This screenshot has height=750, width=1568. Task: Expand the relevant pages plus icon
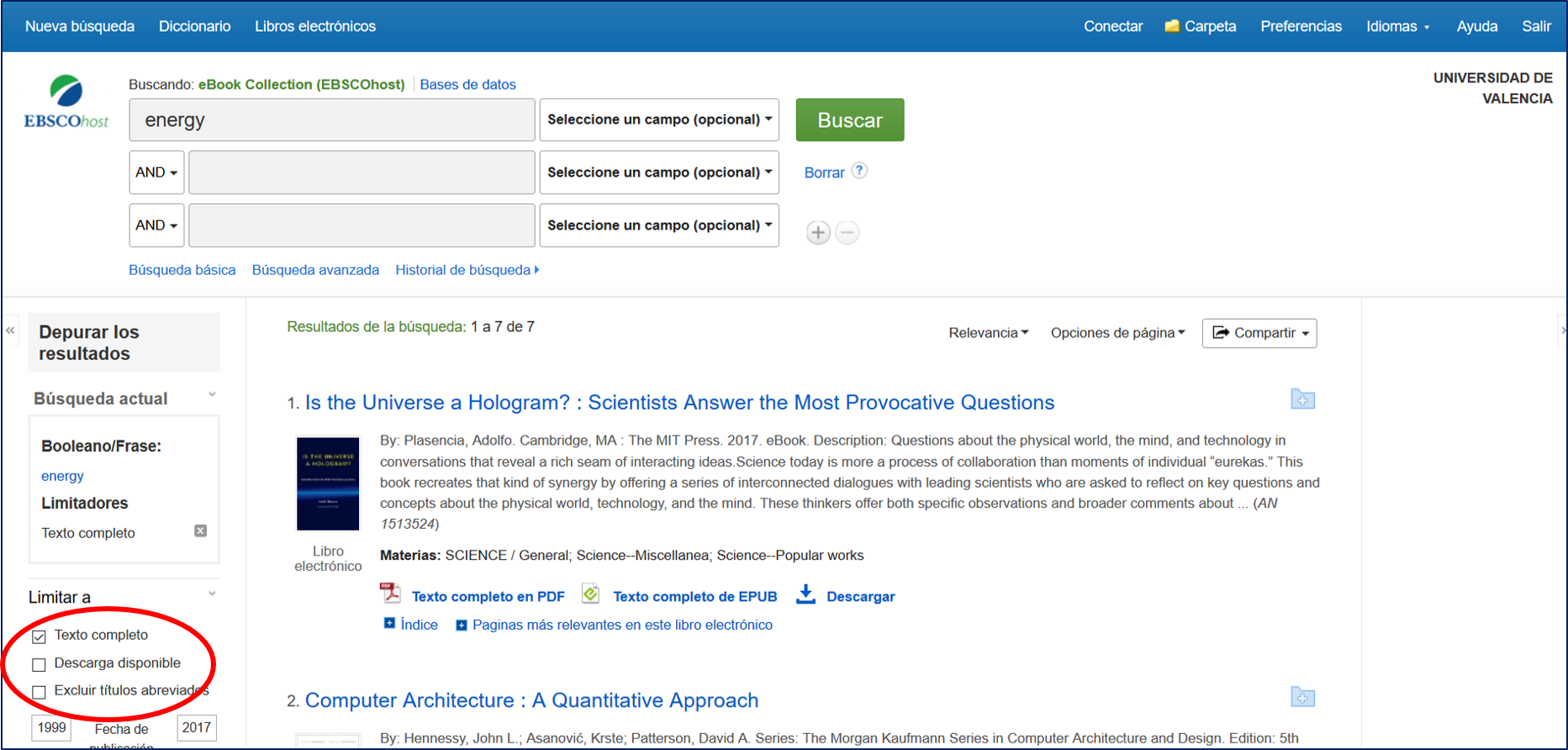461,626
